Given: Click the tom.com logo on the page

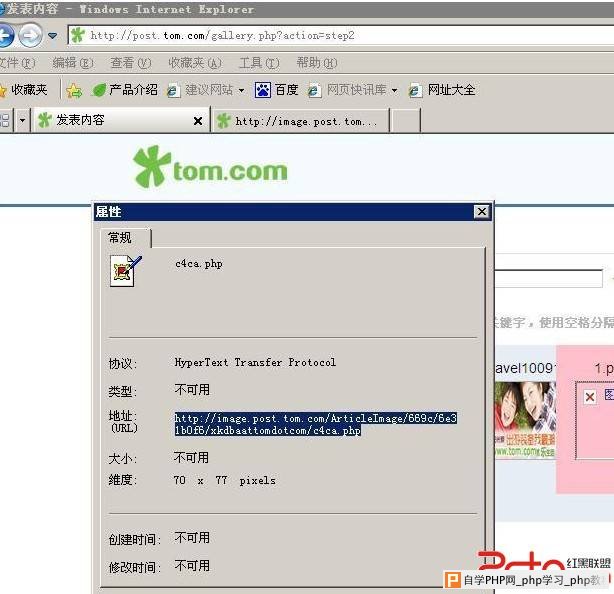Looking at the screenshot, I should pos(210,167).
